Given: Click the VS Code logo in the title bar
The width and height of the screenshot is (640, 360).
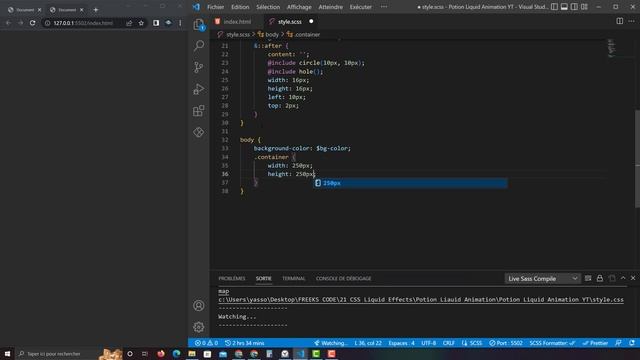Looking at the screenshot, I should tap(196, 7).
